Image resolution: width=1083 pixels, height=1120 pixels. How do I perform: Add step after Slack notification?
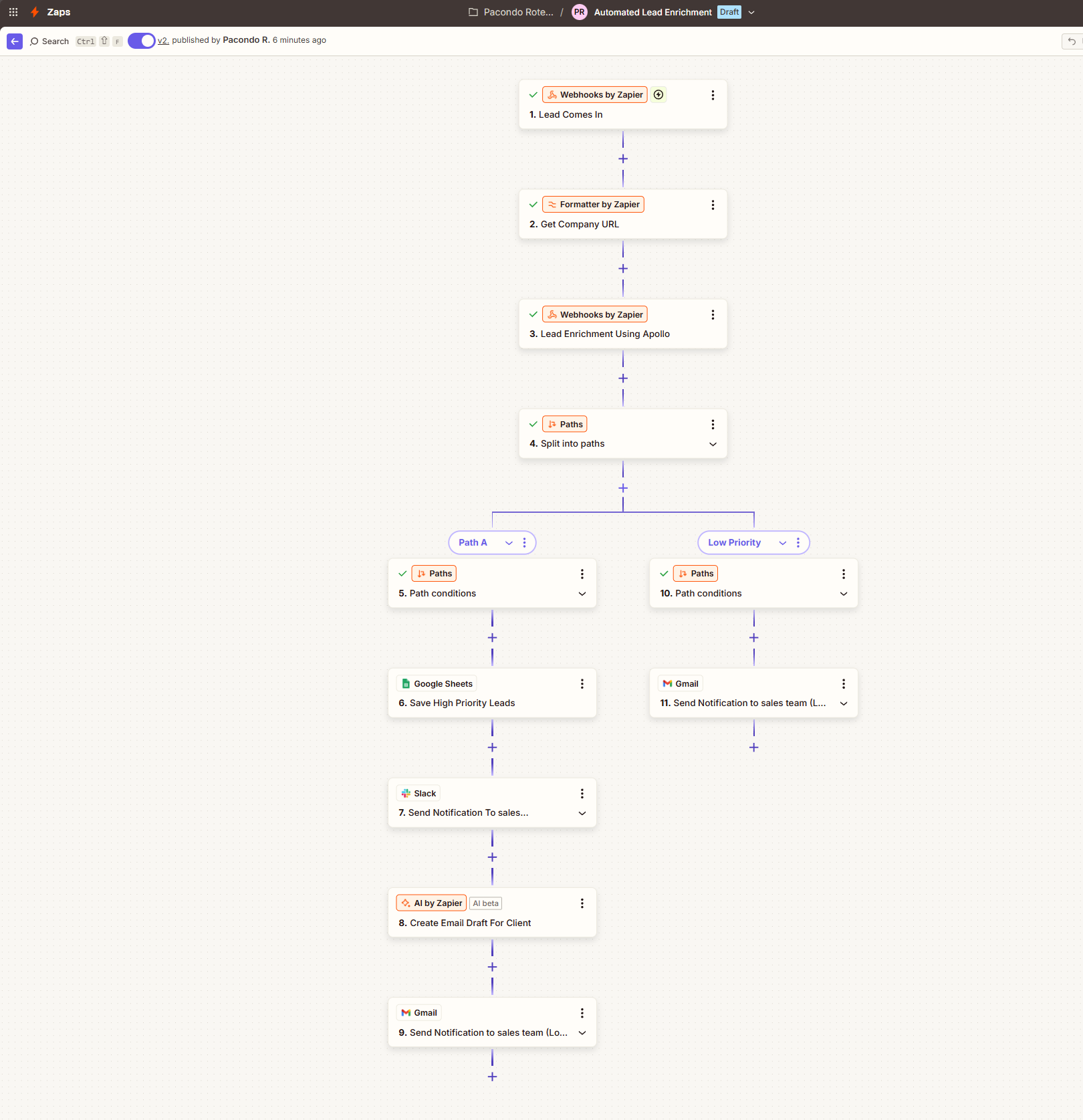(x=493, y=857)
